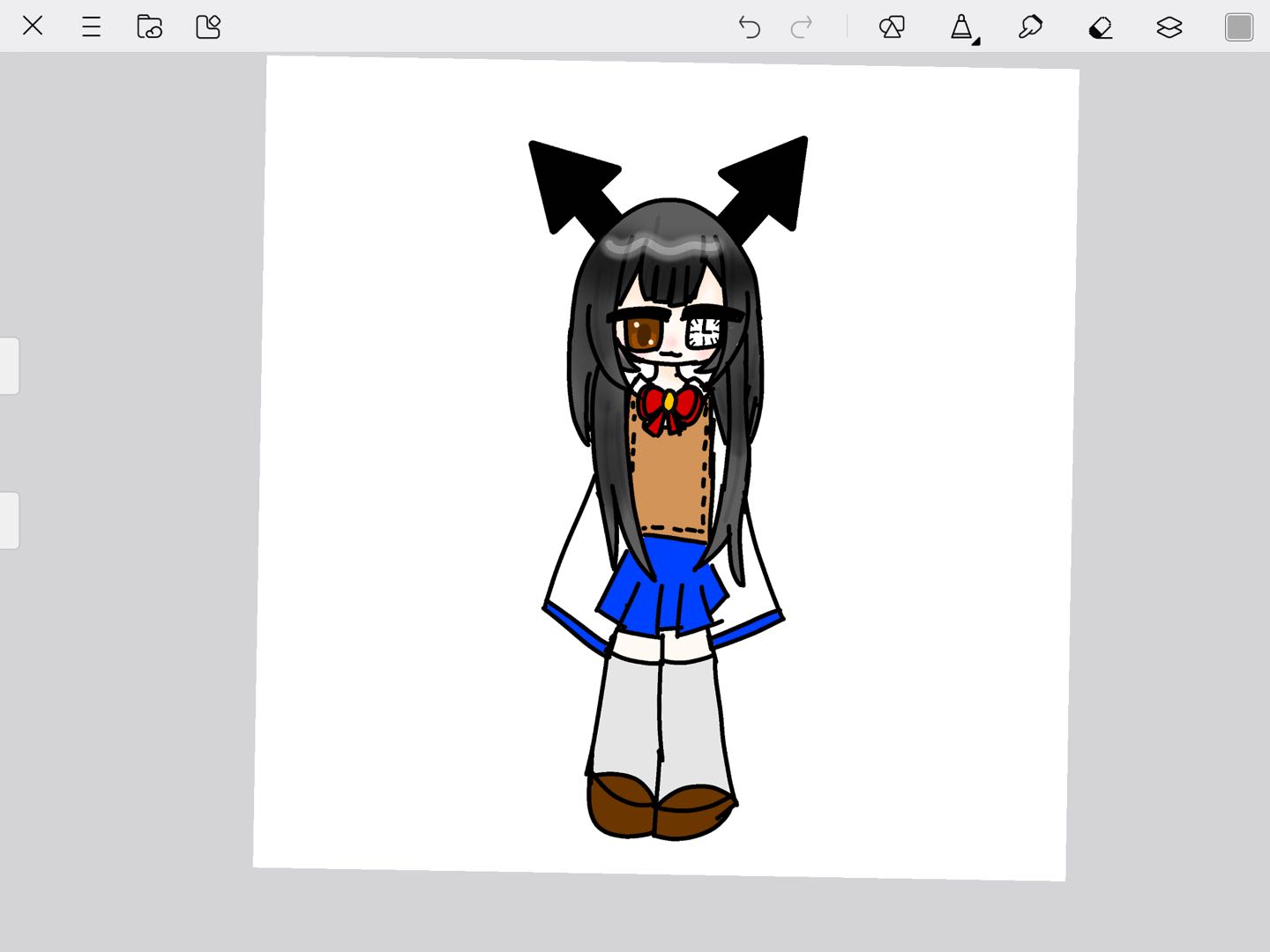Viewport: 1270px width, 952px height.
Task: Open the gray color swatch
Action: 1239,27
